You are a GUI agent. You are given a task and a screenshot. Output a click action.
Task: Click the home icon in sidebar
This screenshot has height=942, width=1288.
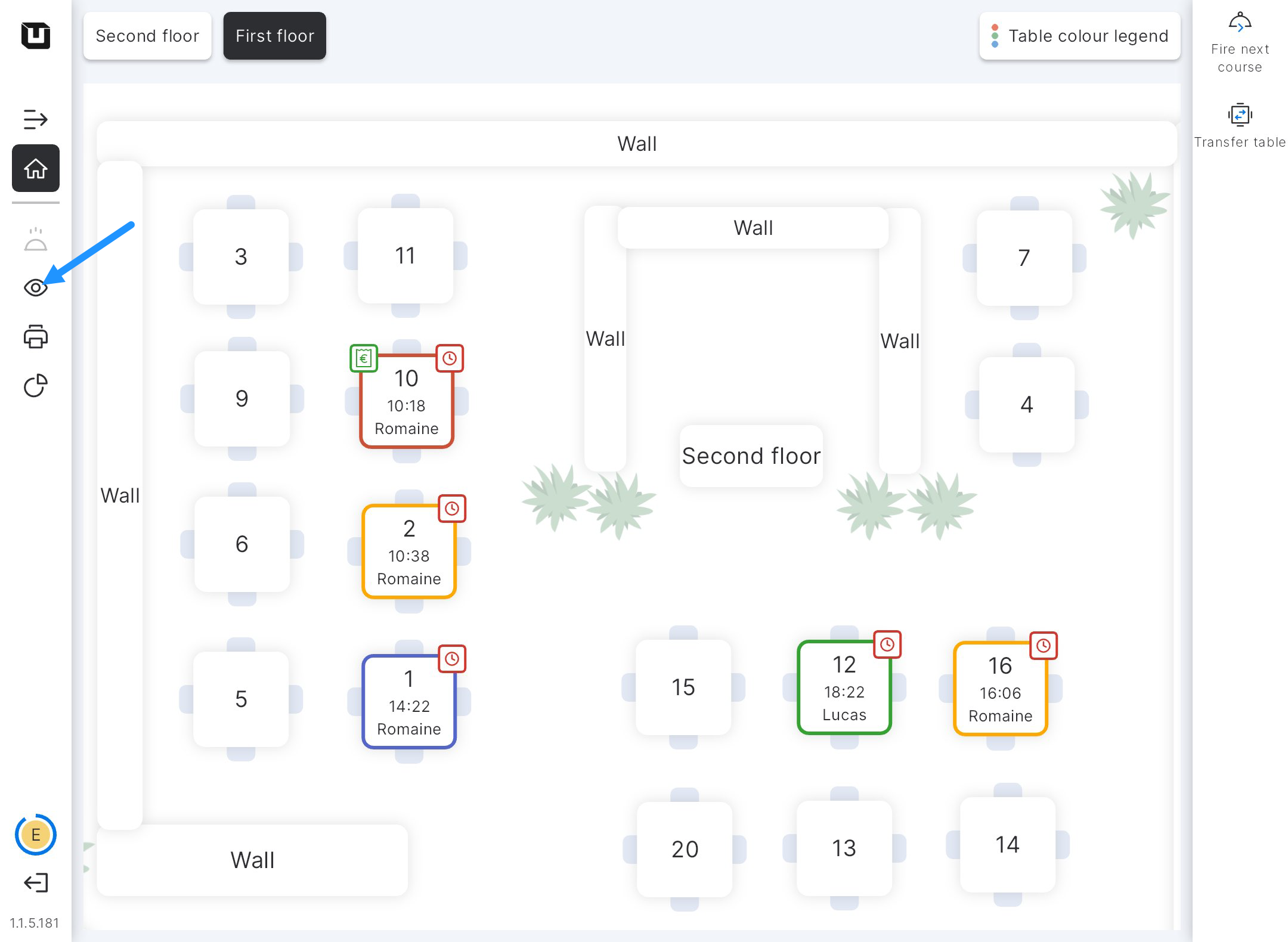point(36,169)
